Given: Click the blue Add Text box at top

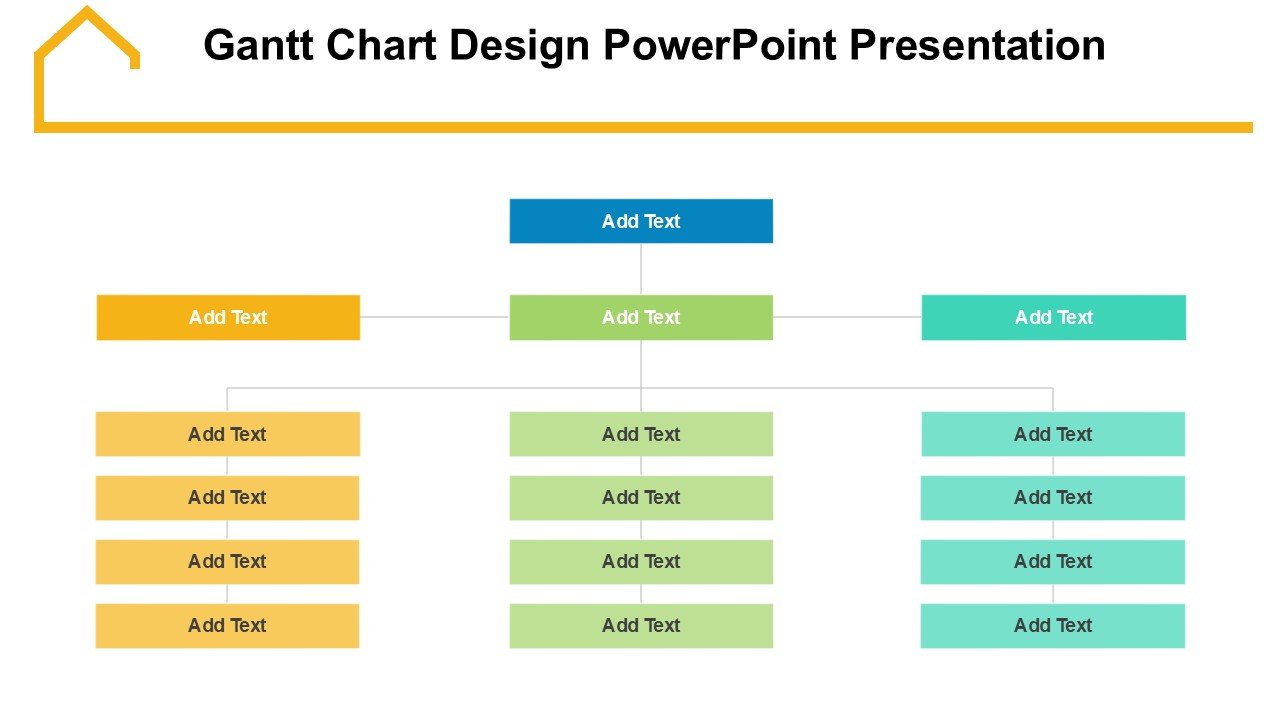Looking at the screenshot, I should tap(641, 221).
